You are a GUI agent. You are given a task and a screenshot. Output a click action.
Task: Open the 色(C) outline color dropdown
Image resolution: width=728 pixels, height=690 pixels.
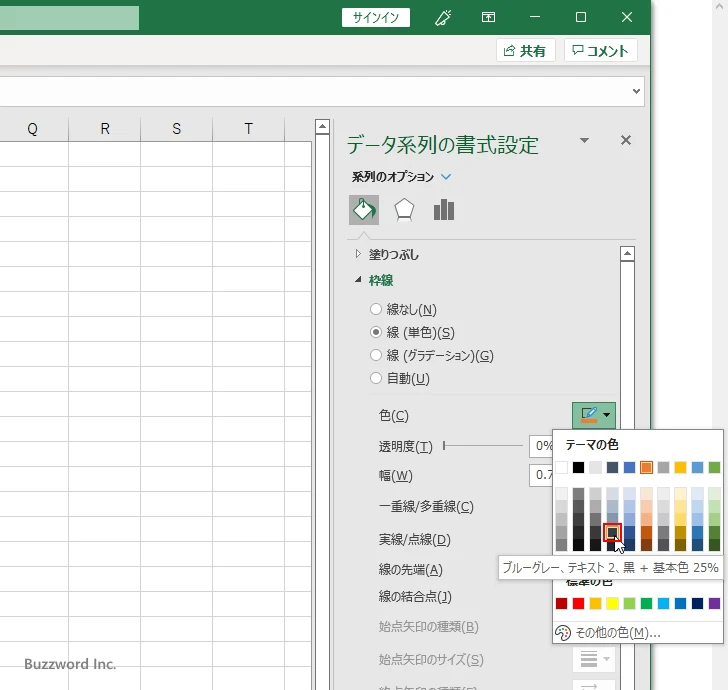coord(594,415)
